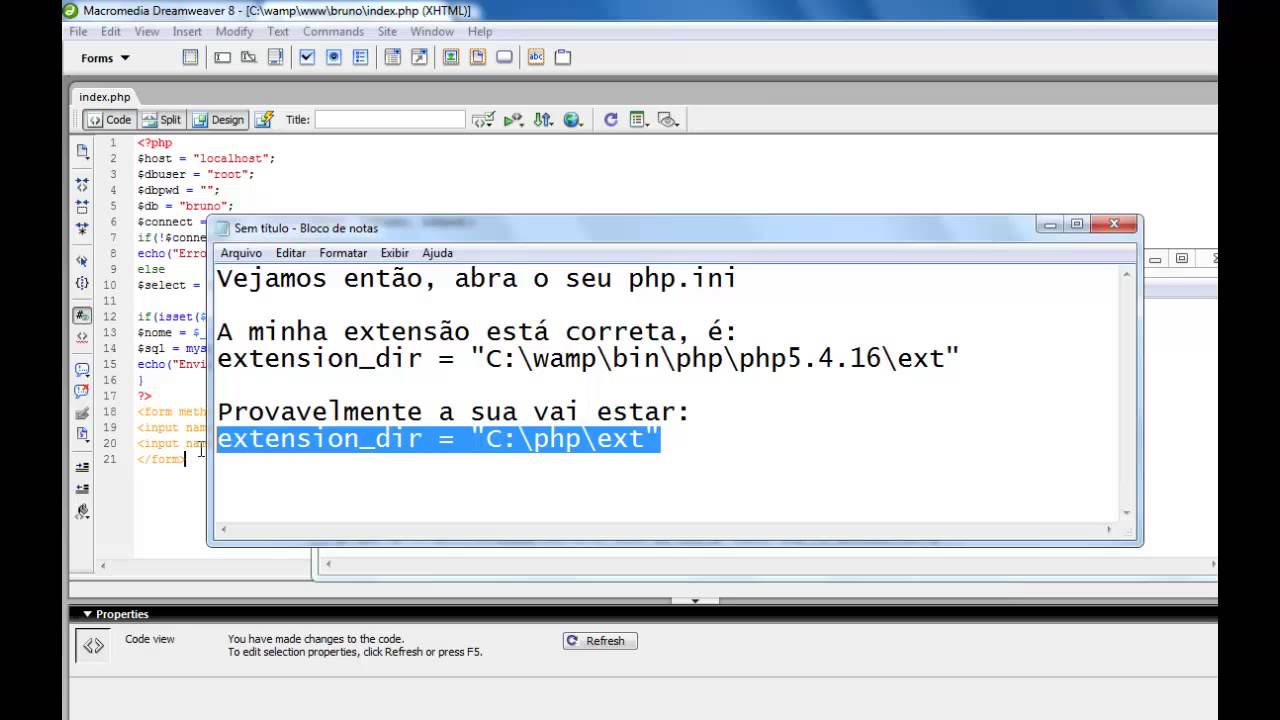This screenshot has height=720, width=1280.
Task: Click highlighted extension_dir C:\php\ext line
Action: point(438,438)
